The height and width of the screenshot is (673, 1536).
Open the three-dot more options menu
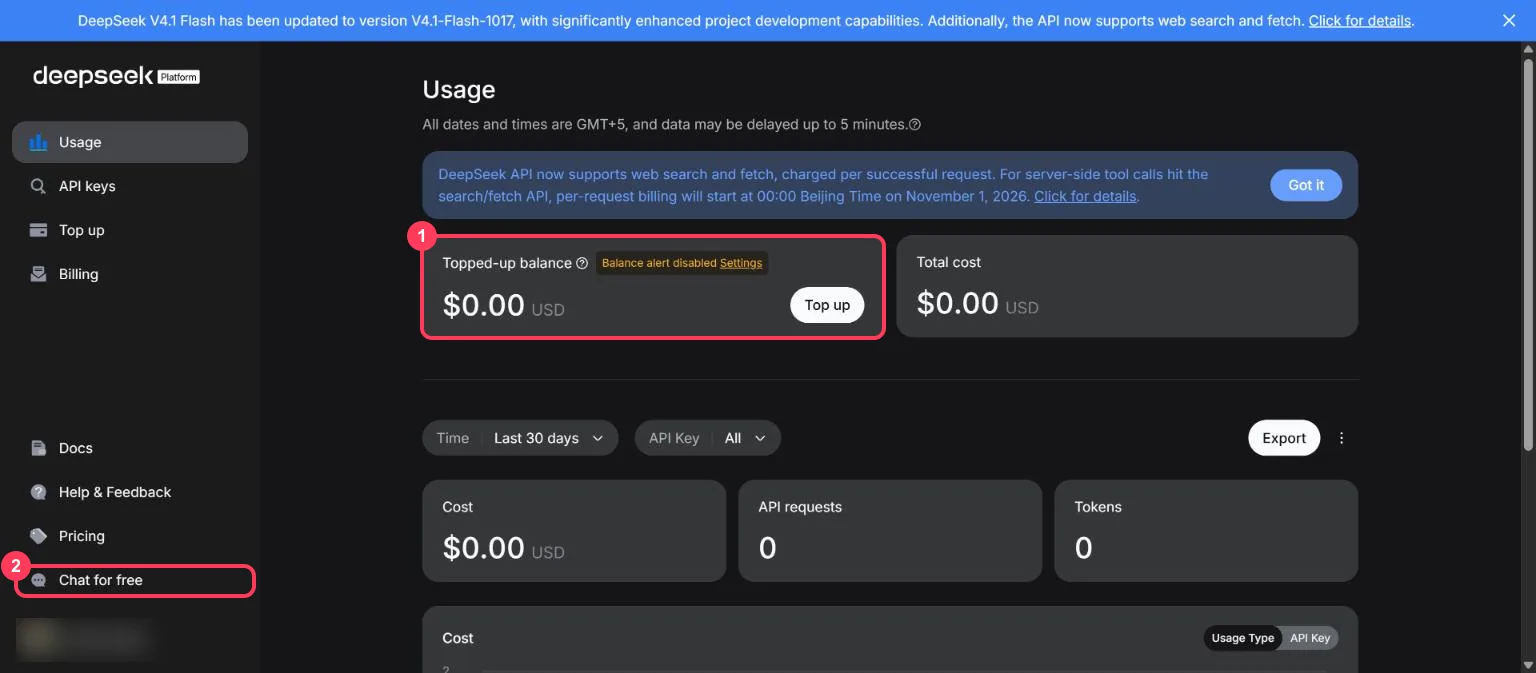[1342, 438]
